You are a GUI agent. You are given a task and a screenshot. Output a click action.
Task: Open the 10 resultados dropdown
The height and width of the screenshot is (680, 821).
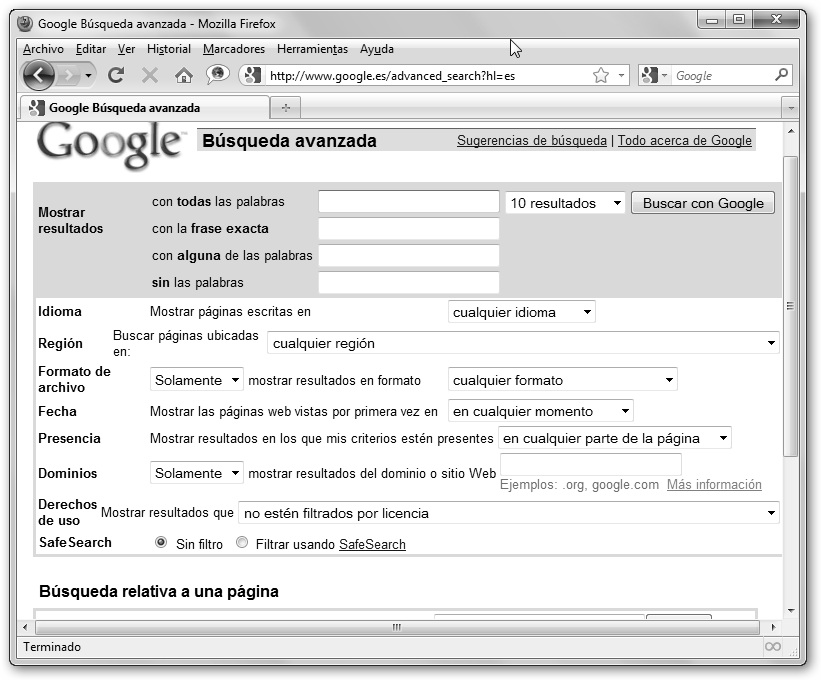[565, 203]
